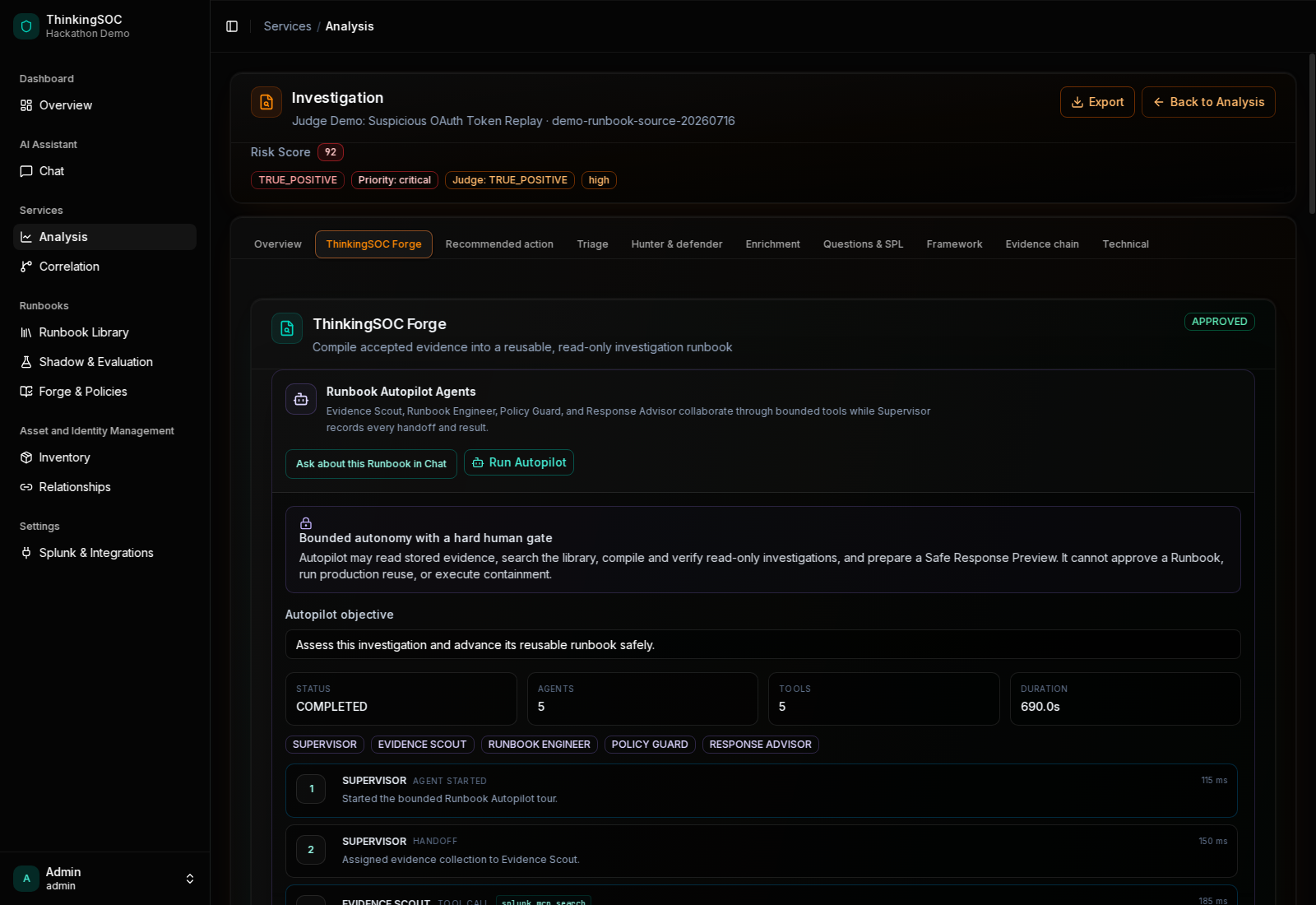Open Relationships page
This screenshot has width=1316, height=905.
[104, 487]
